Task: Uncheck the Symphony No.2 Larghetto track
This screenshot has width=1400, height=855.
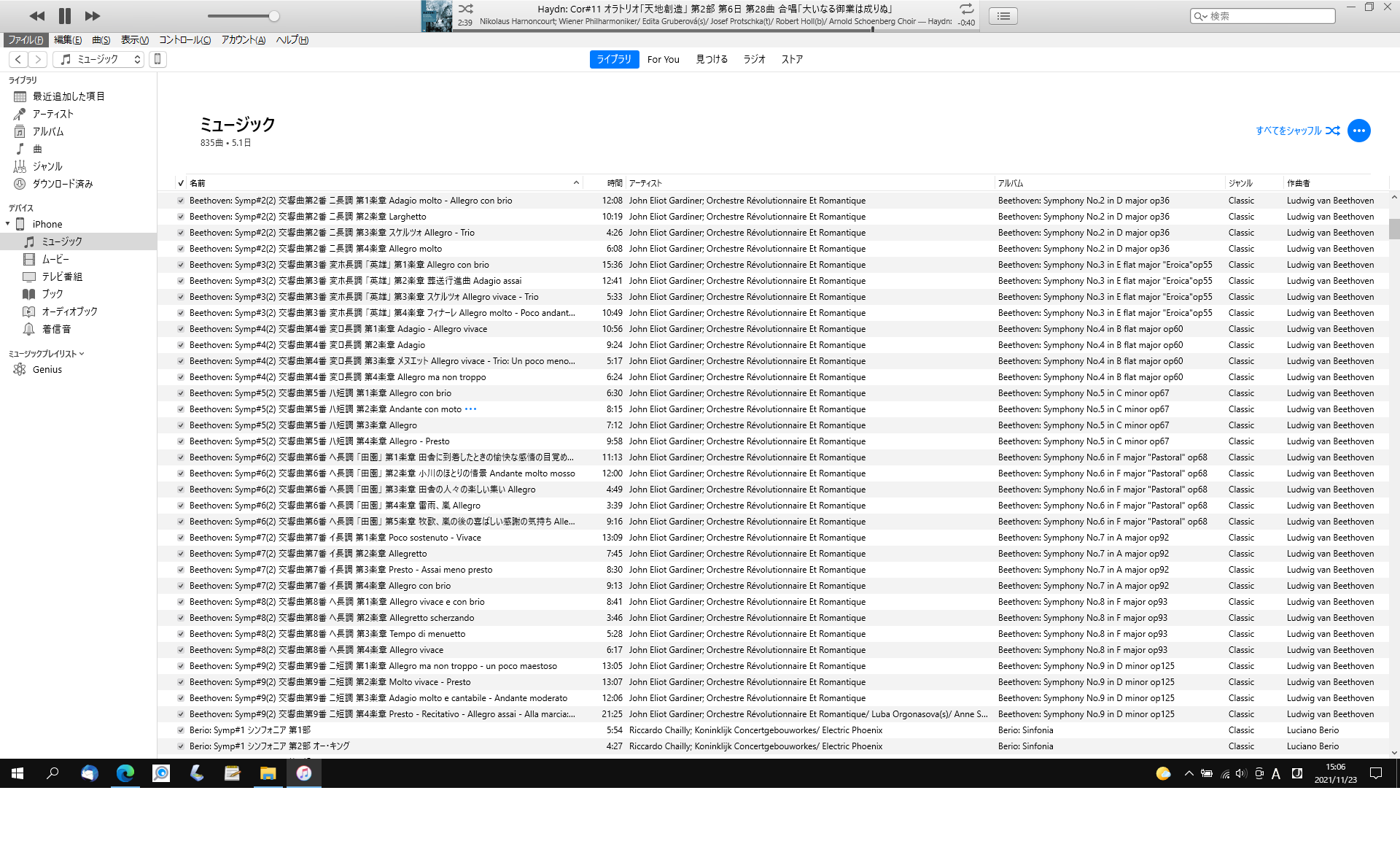Action: [x=181, y=217]
